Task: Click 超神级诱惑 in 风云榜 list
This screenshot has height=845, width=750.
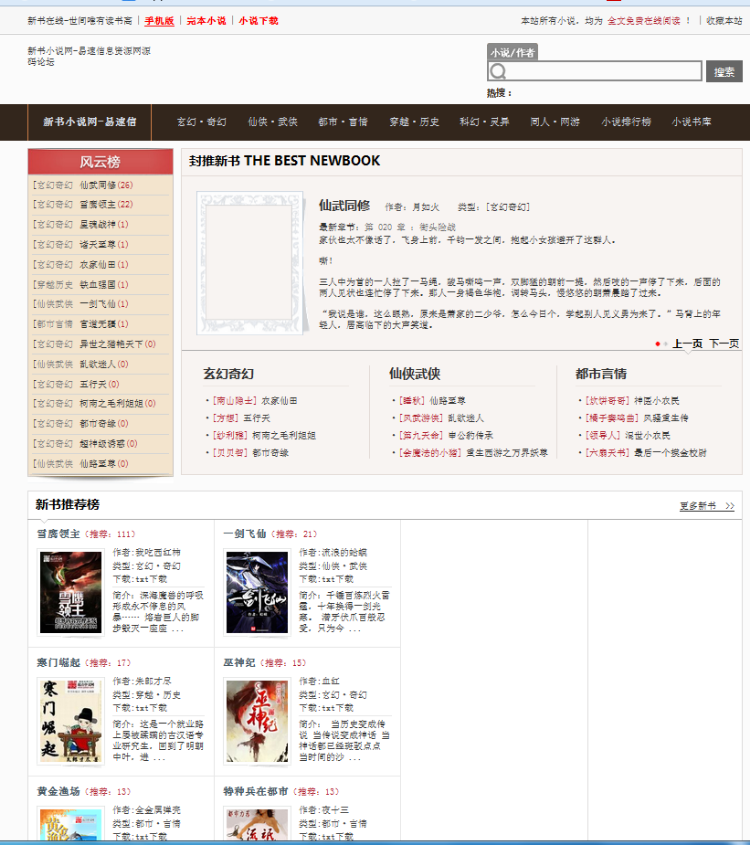Action: (102, 444)
